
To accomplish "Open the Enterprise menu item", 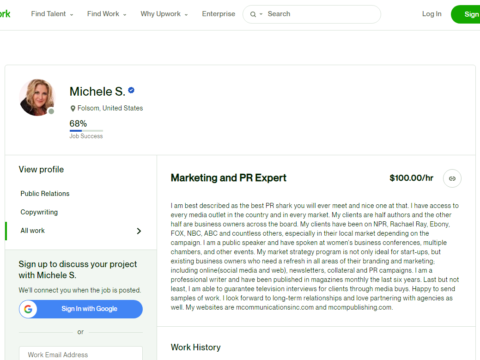I will pyautogui.click(x=218, y=14).
